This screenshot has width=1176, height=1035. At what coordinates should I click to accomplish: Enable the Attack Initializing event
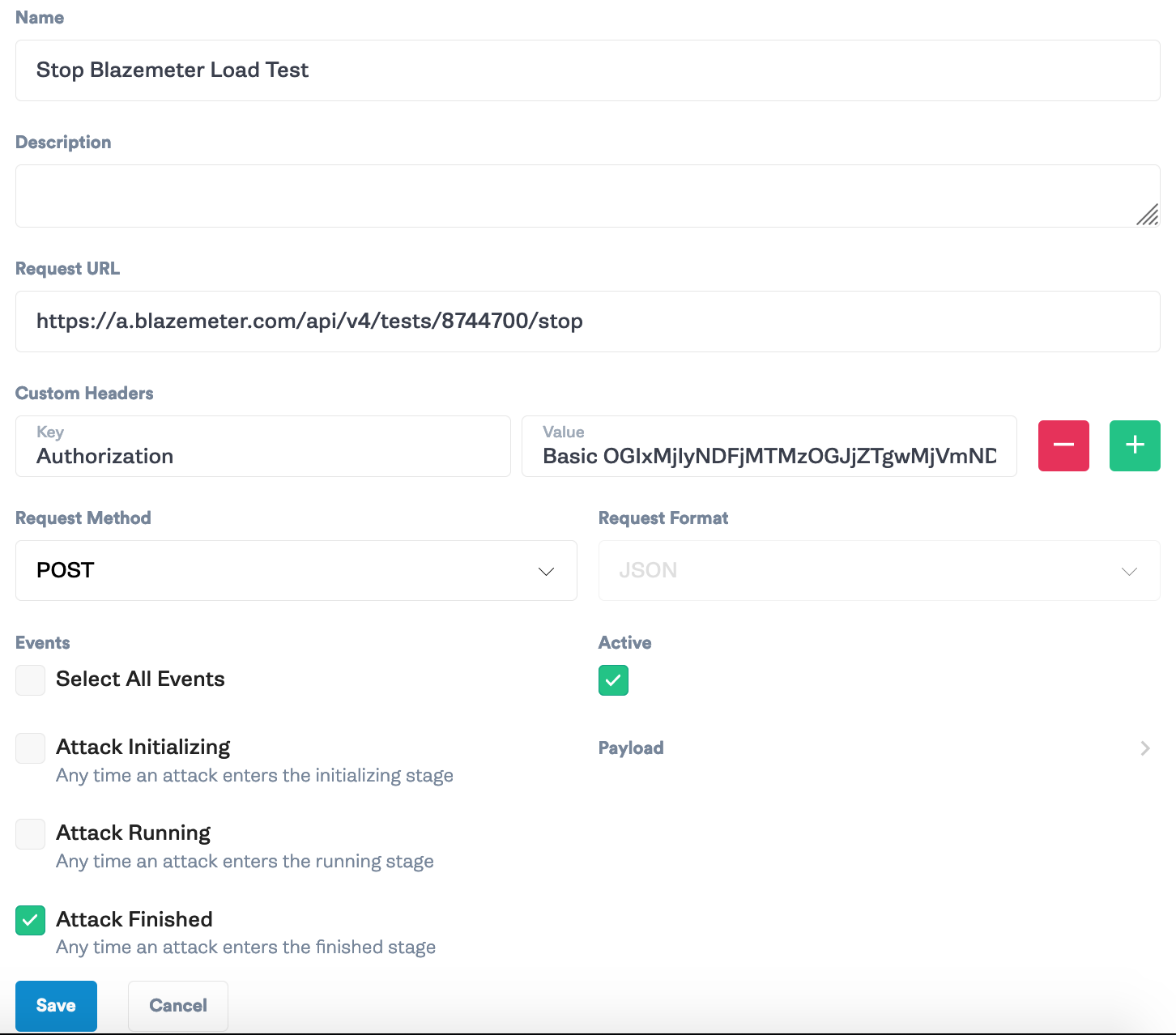[30, 748]
